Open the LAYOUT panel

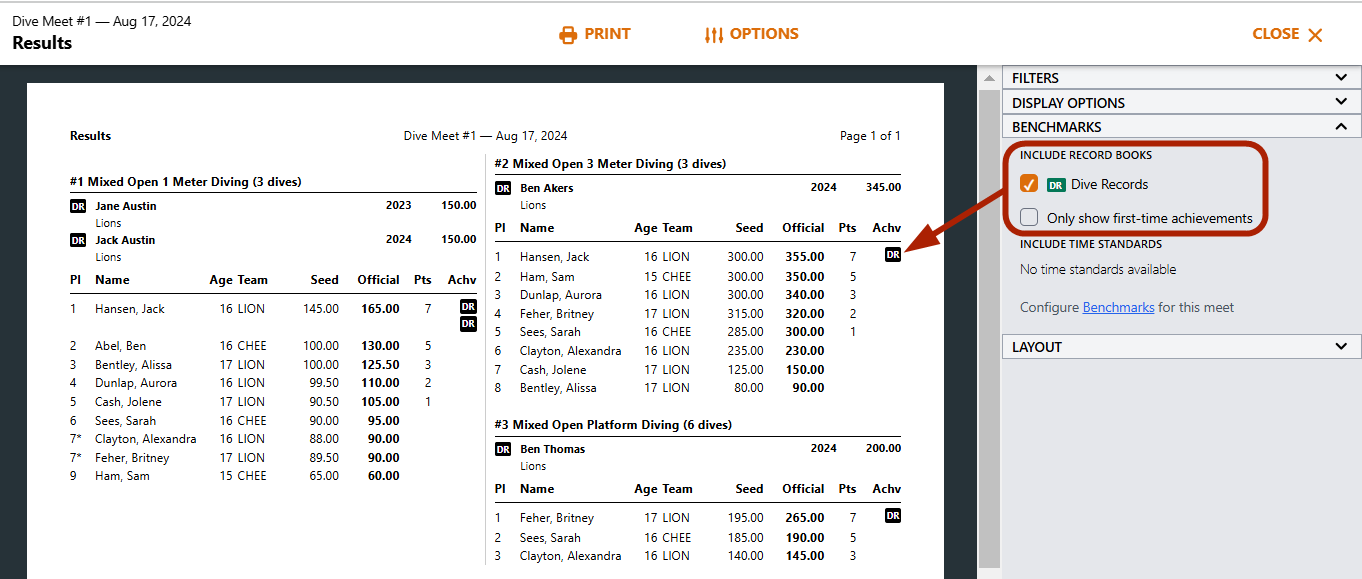1181,346
